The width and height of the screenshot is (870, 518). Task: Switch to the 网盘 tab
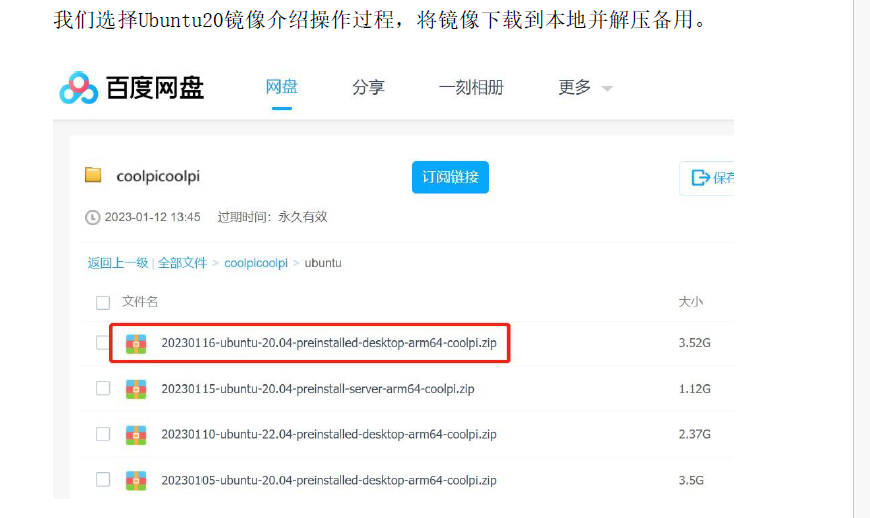point(282,87)
